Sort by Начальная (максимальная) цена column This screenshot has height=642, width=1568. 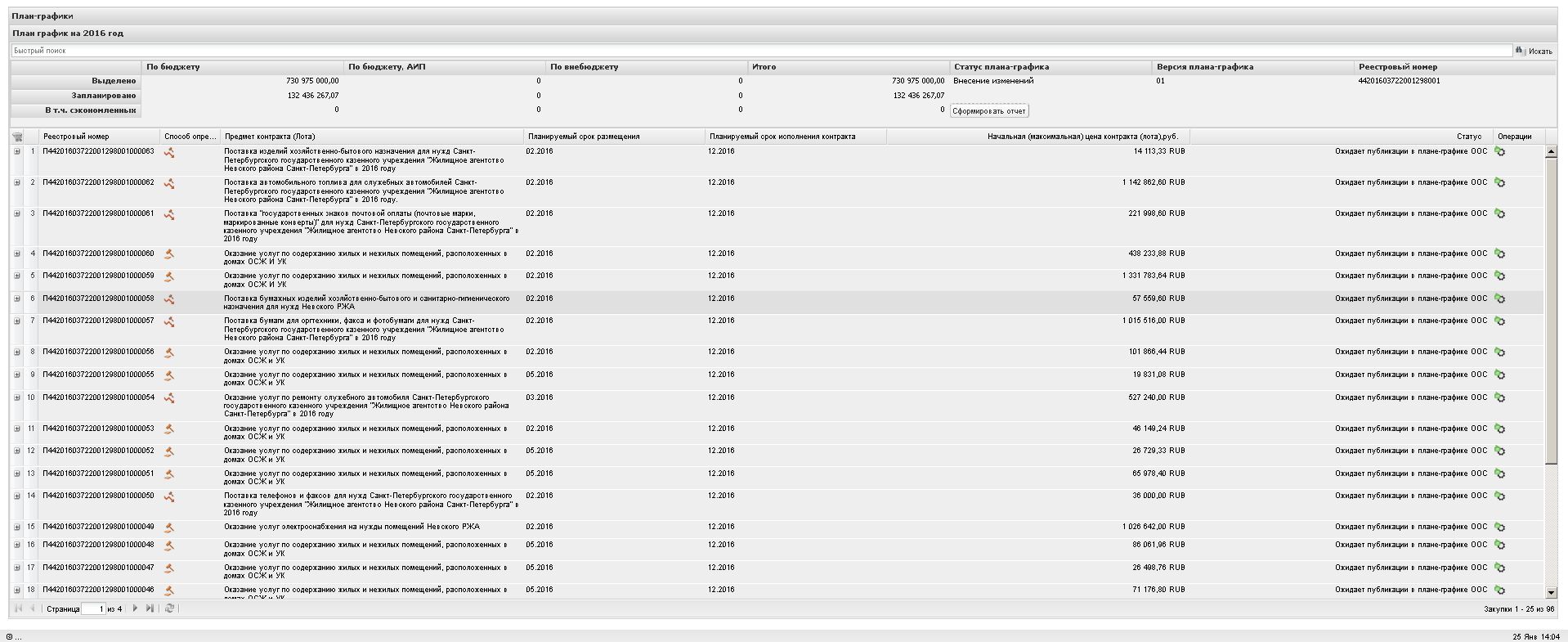pyautogui.click(x=1038, y=137)
